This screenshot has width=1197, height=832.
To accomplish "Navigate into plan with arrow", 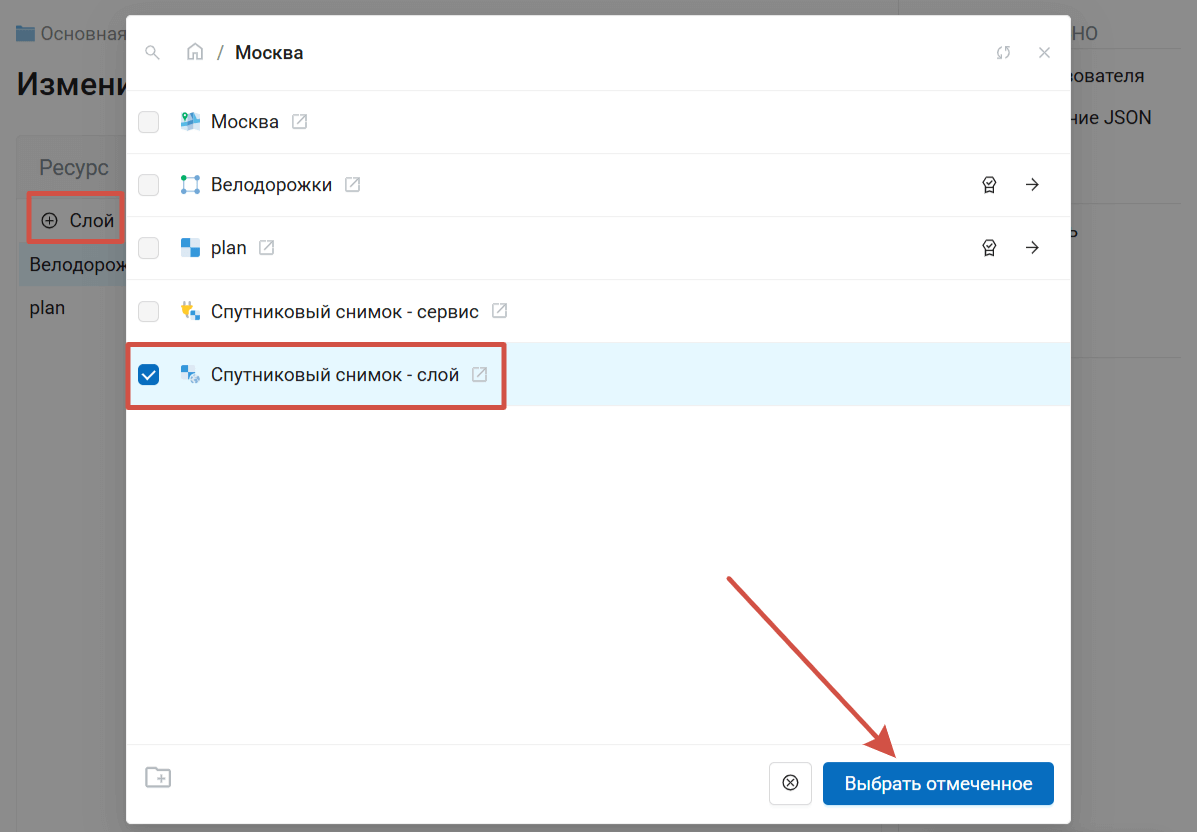I will click(1033, 248).
